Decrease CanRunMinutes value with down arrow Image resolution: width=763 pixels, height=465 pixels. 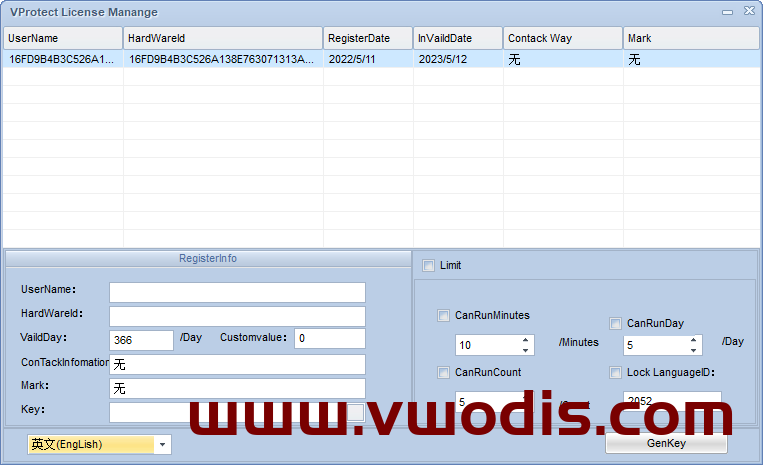tap(526, 350)
